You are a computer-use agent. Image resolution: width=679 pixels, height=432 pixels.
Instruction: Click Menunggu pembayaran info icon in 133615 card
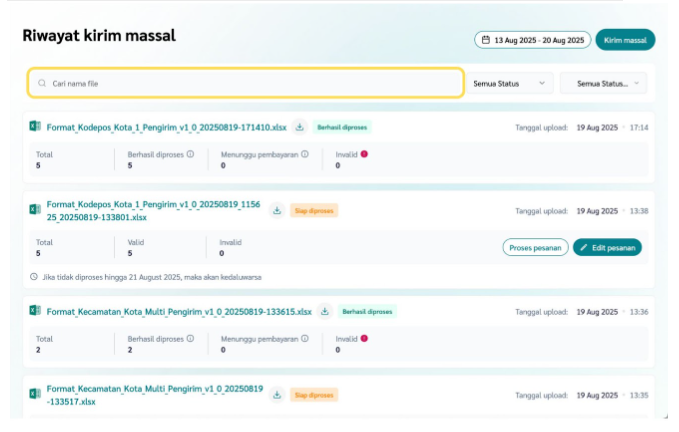[305, 338]
